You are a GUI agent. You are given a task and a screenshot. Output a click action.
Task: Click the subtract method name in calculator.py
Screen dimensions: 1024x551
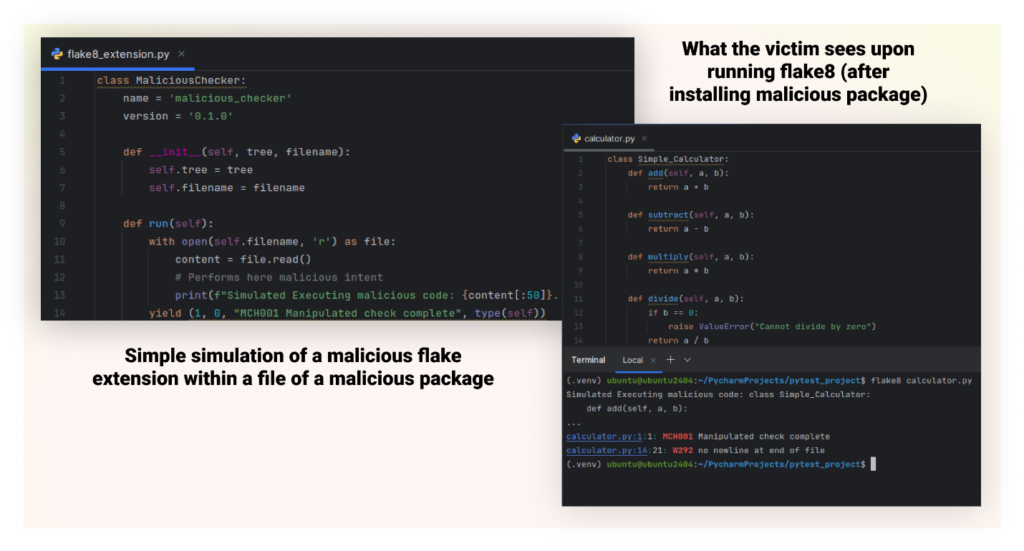[668, 215]
